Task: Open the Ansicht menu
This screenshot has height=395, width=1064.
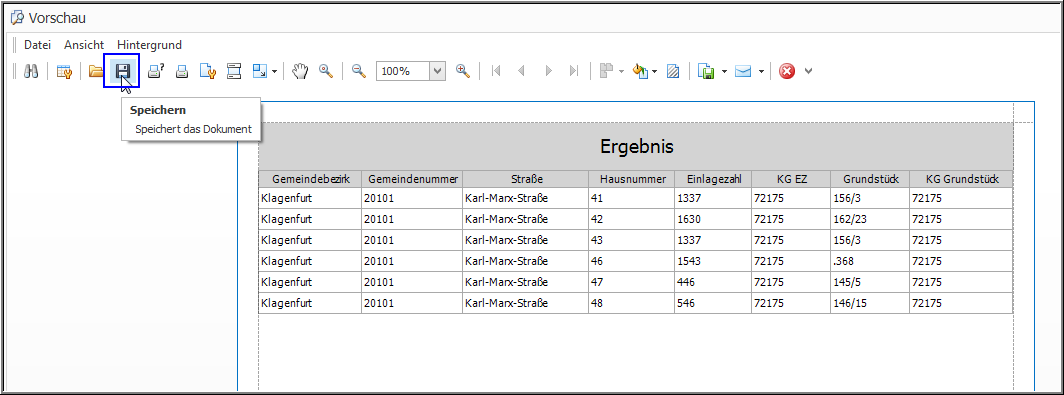Action: 84,45
